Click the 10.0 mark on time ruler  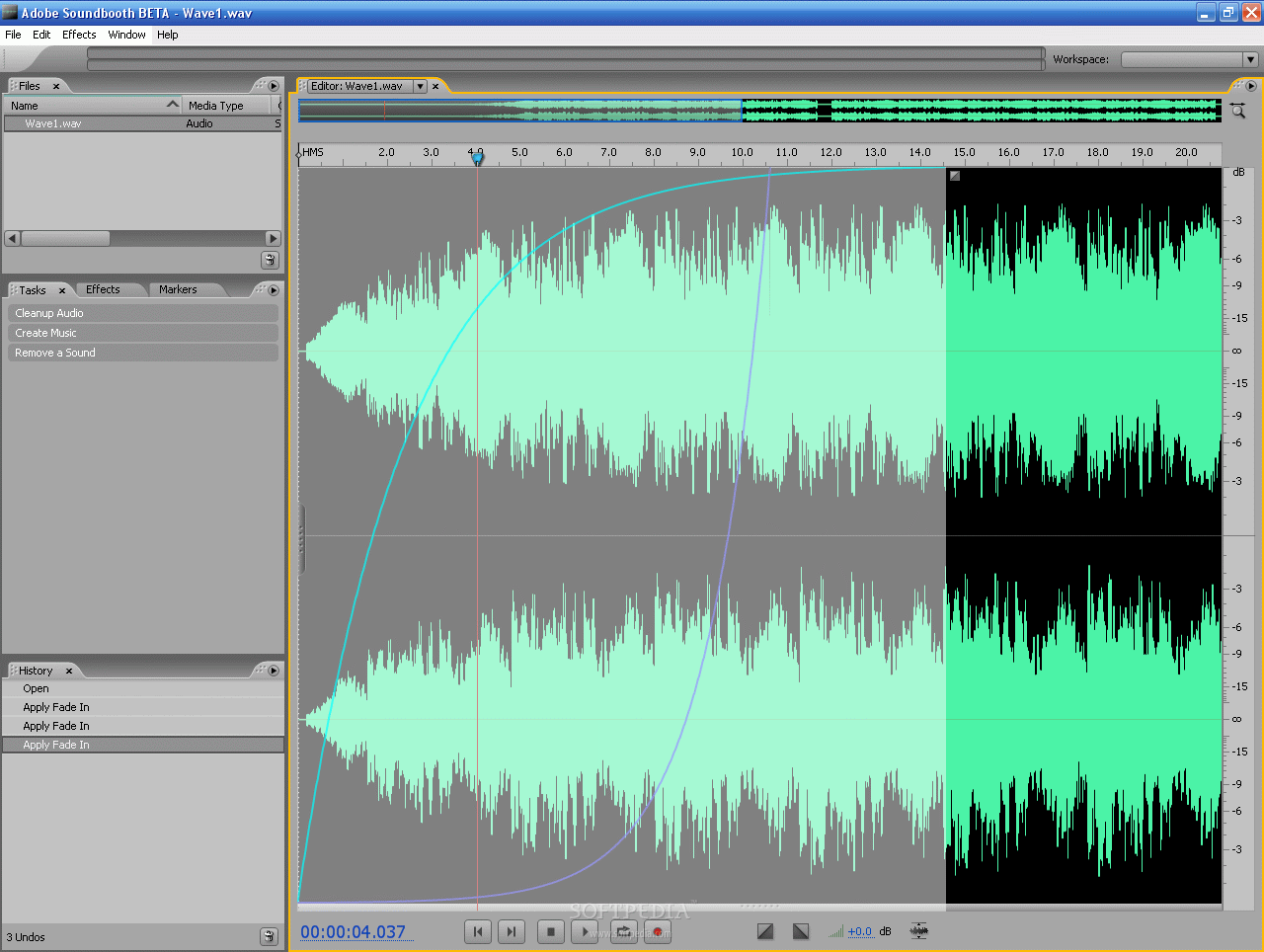tap(742, 152)
